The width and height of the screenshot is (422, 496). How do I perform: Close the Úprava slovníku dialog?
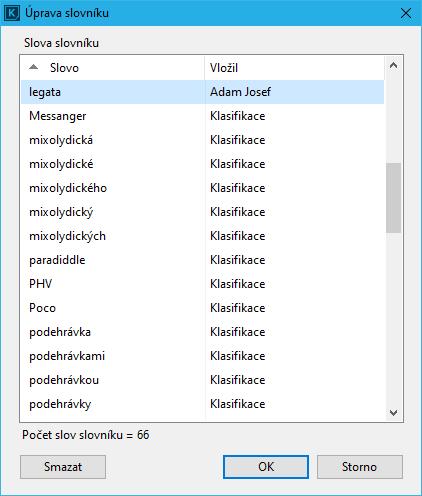click(406, 13)
